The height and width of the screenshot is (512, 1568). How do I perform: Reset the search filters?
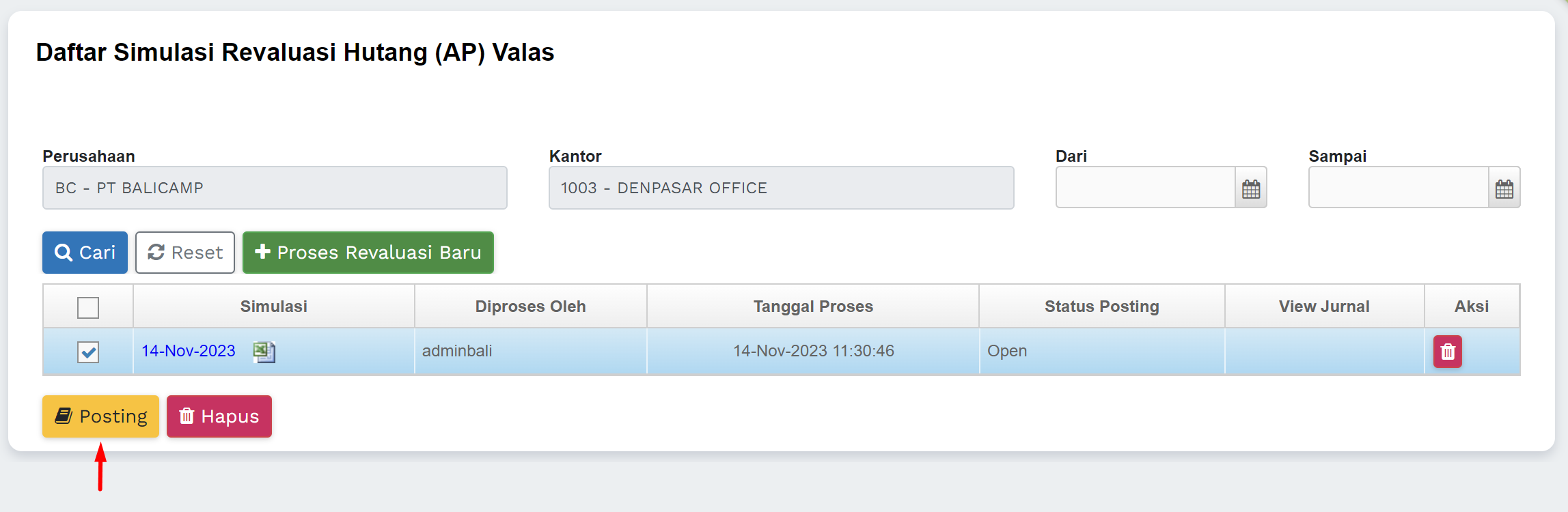[x=185, y=253]
